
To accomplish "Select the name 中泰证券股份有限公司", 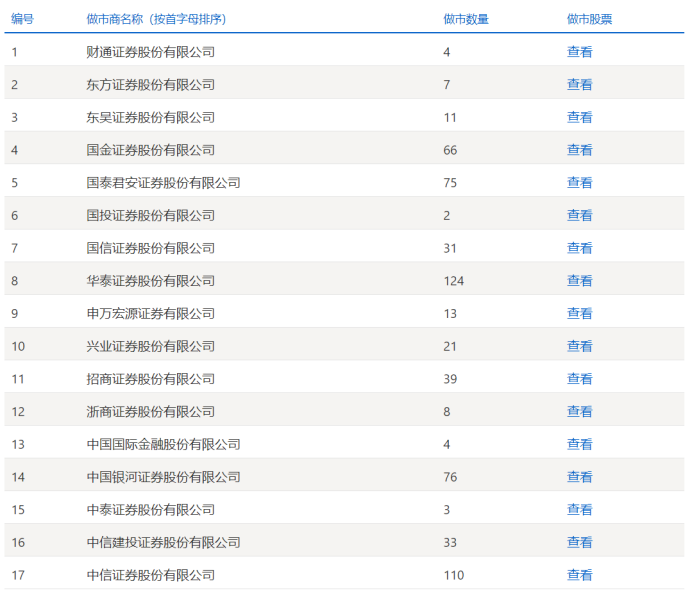I will 150,509.
